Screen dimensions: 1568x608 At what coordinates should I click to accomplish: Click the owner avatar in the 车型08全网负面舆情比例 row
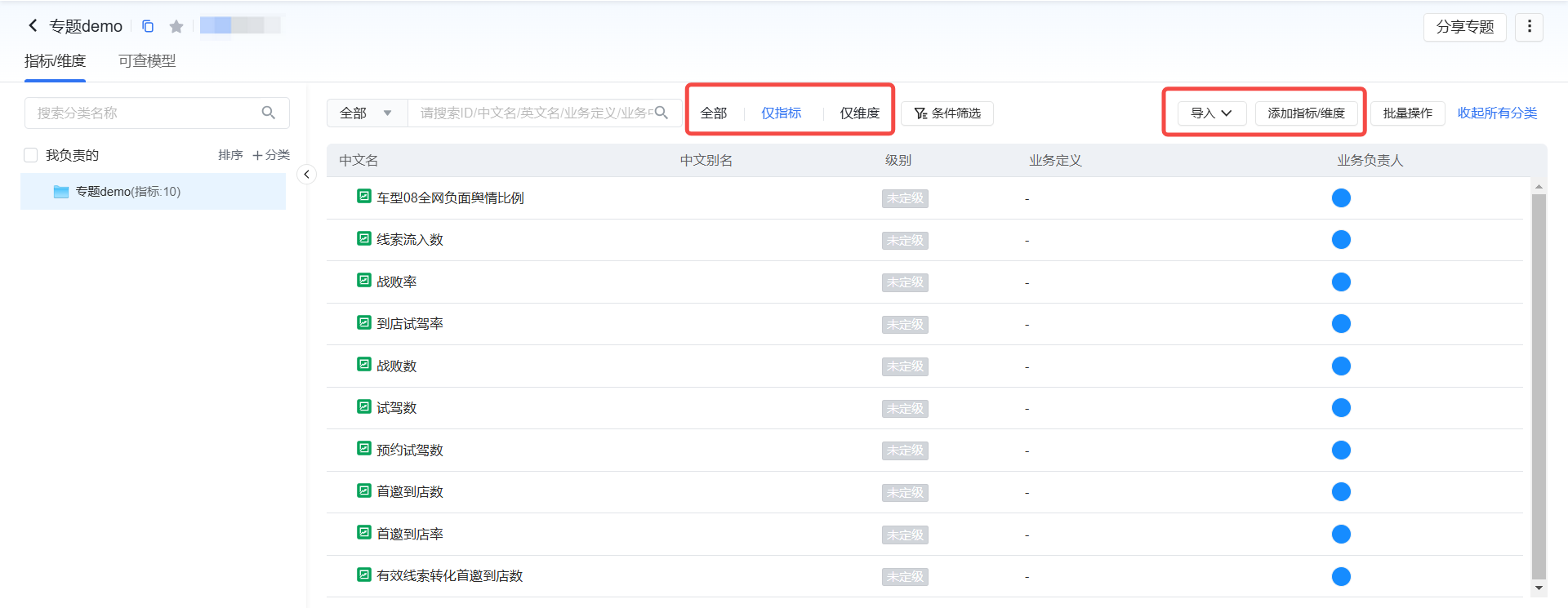(1341, 197)
